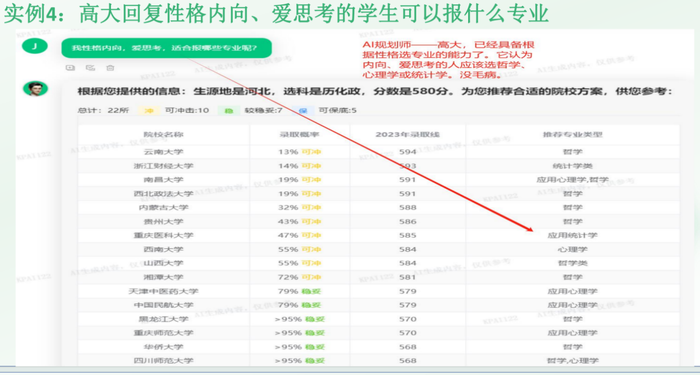The width and height of the screenshot is (700, 375).
Task: Click the 2023年录取线 column header
Action: coord(408,134)
